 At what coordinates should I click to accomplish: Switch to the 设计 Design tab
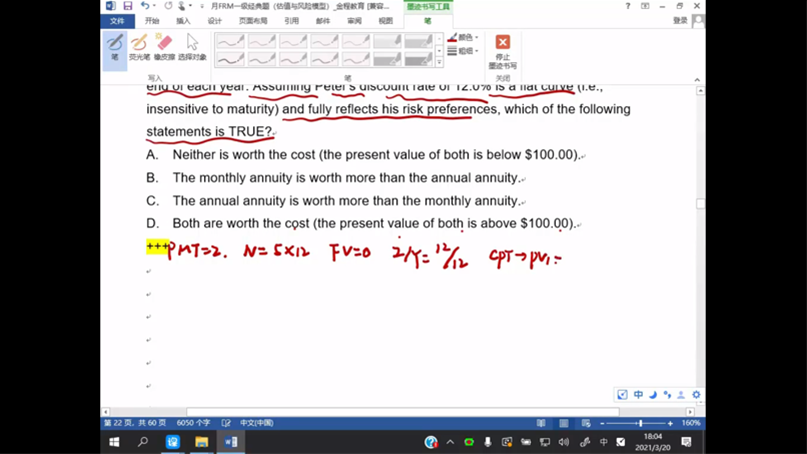215,21
